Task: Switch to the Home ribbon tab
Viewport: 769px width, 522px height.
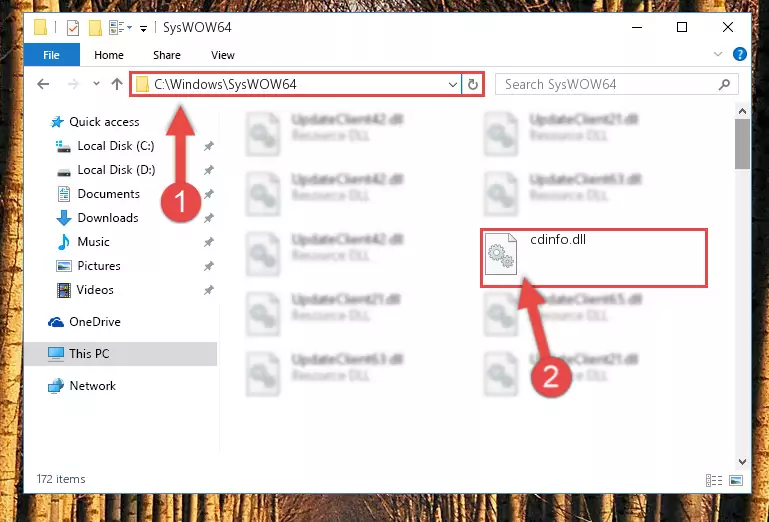Action: pos(109,55)
